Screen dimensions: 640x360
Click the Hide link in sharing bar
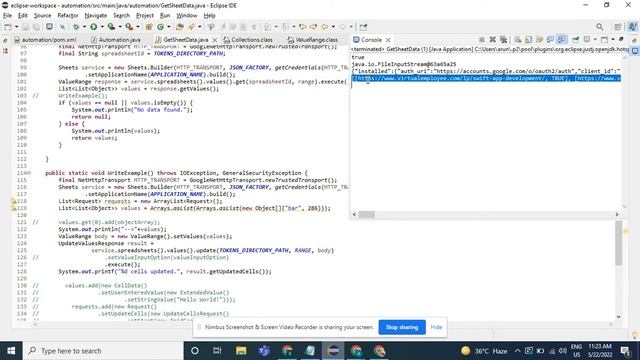tap(436, 327)
